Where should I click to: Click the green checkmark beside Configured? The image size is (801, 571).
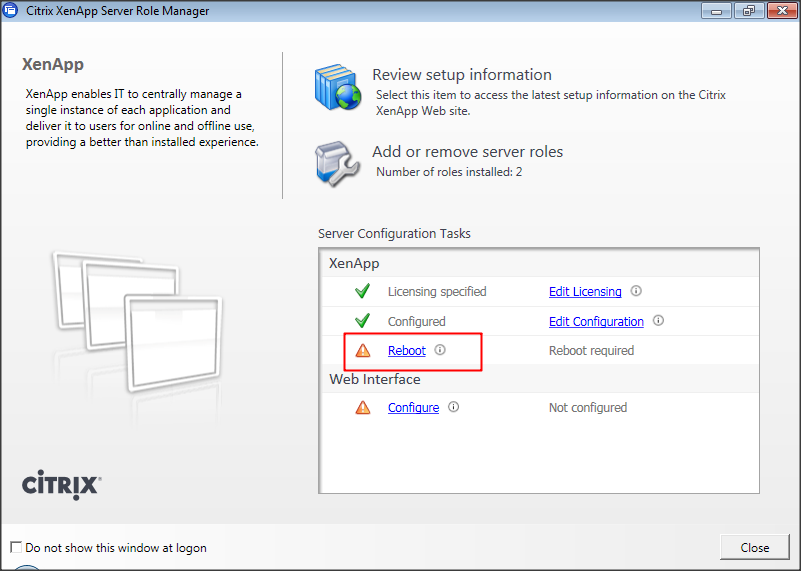coord(363,321)
